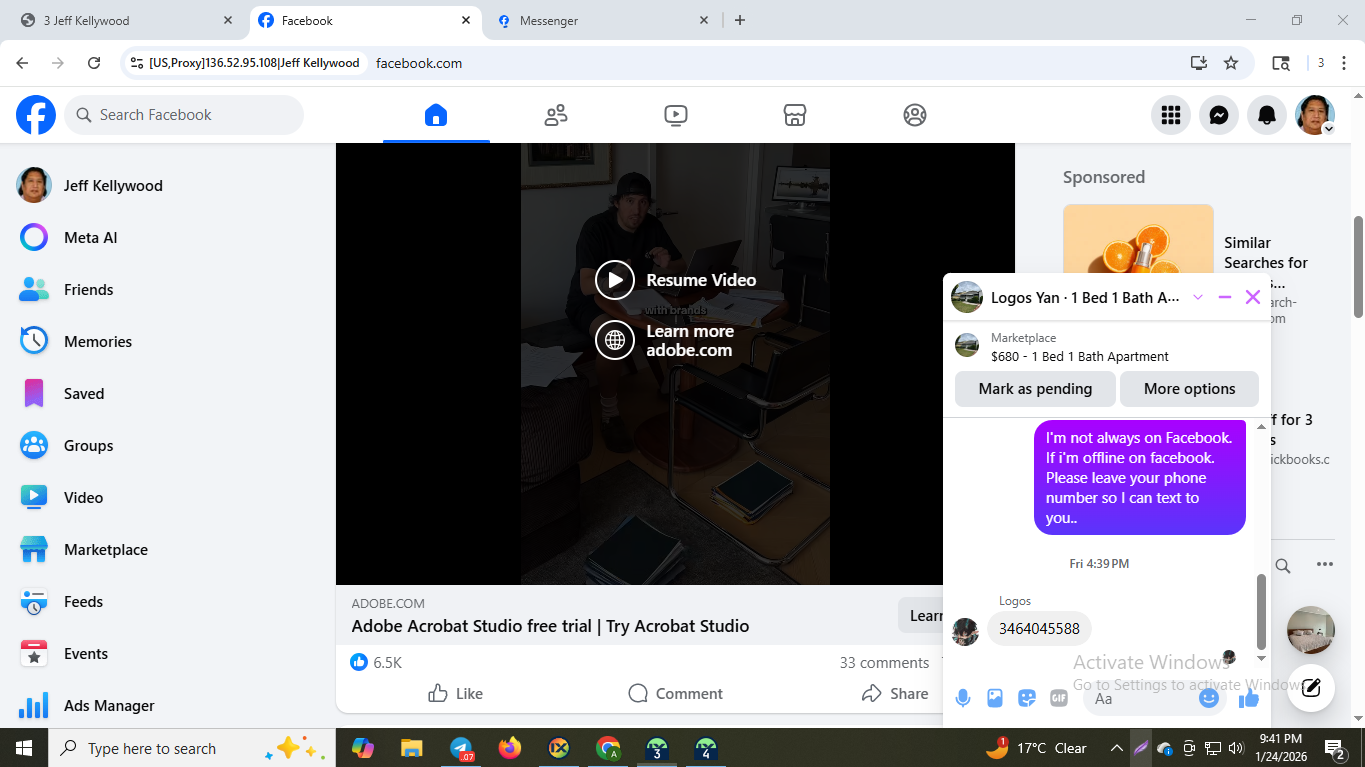Screen dimensions: 1365x767
Task: Expand chat settings chevron in Logos Yan chat
Action: click(x=1198, y=297)
